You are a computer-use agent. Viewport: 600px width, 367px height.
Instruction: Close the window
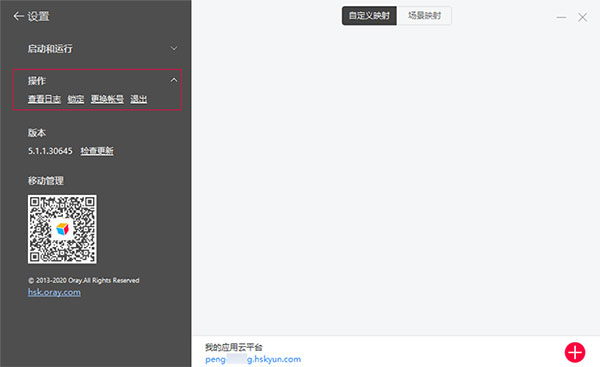click(x=582, y=17)
